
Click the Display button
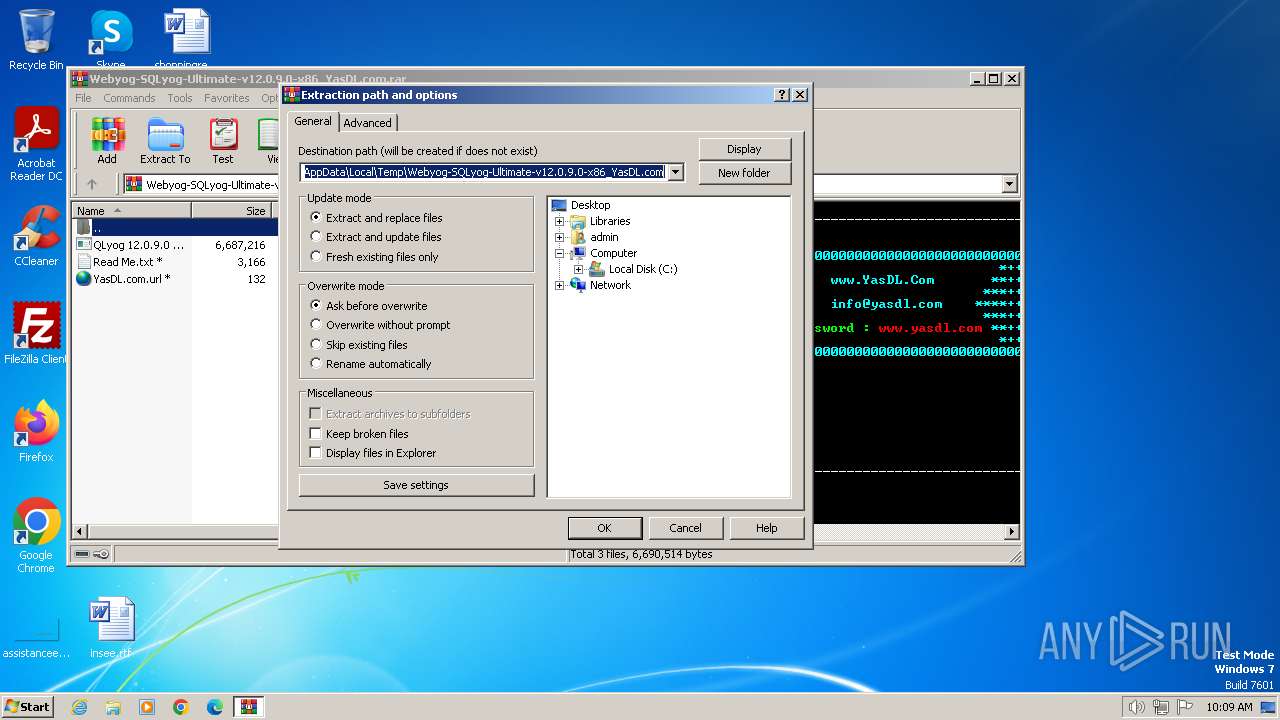pyautogui.click(x=744, y=149)
